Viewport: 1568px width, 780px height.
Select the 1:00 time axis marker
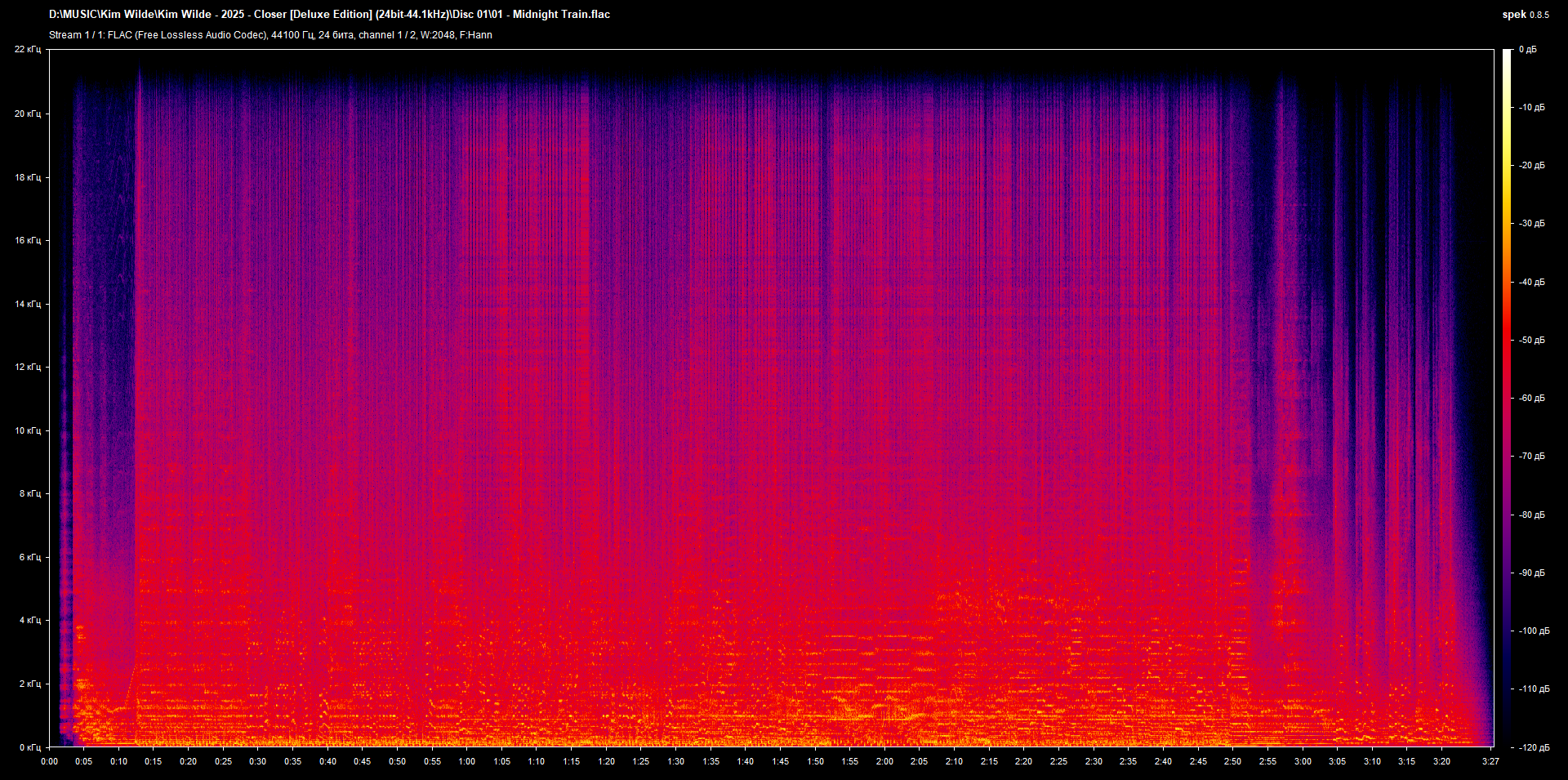pyautogui.click(x=466, y=761)
